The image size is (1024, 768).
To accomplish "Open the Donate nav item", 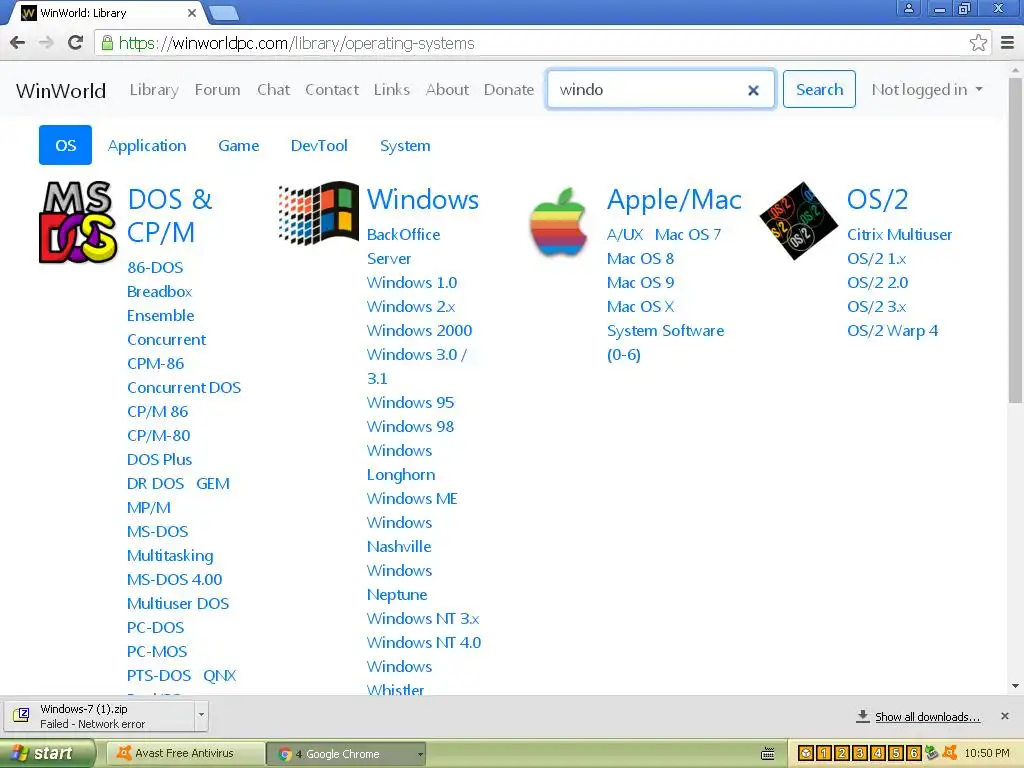I will point(509,89).
